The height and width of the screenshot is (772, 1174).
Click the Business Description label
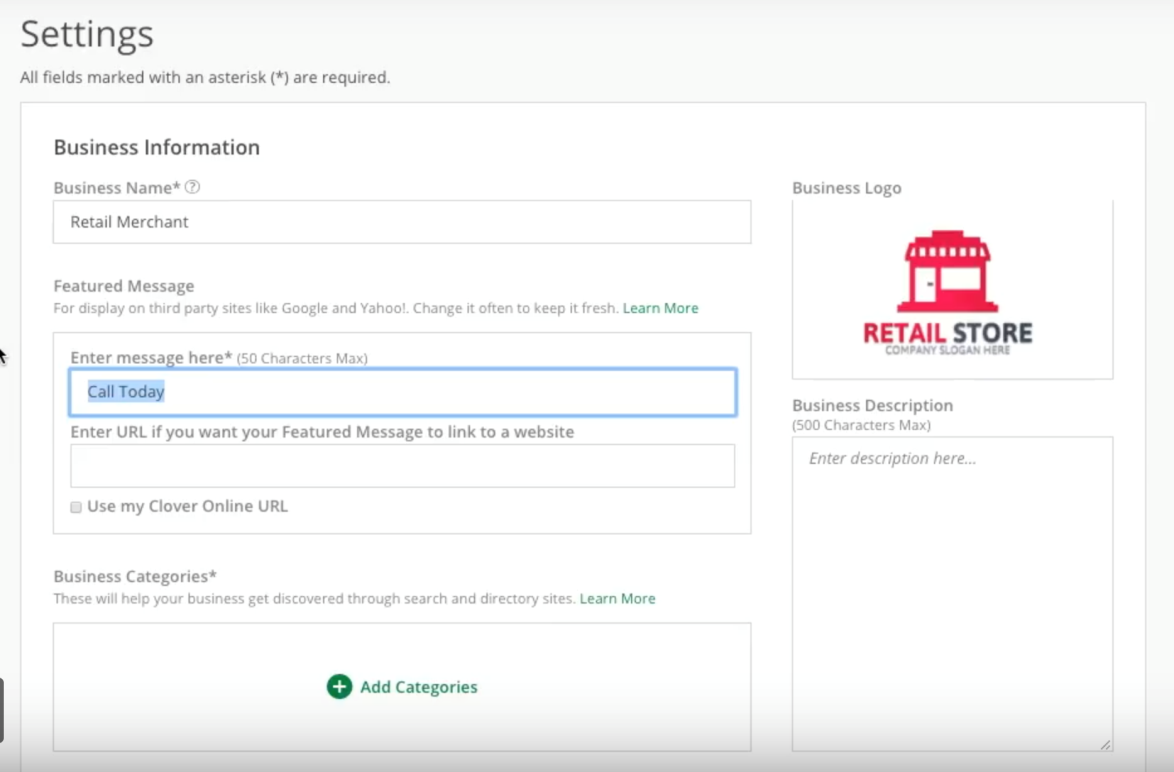[872, 405]
